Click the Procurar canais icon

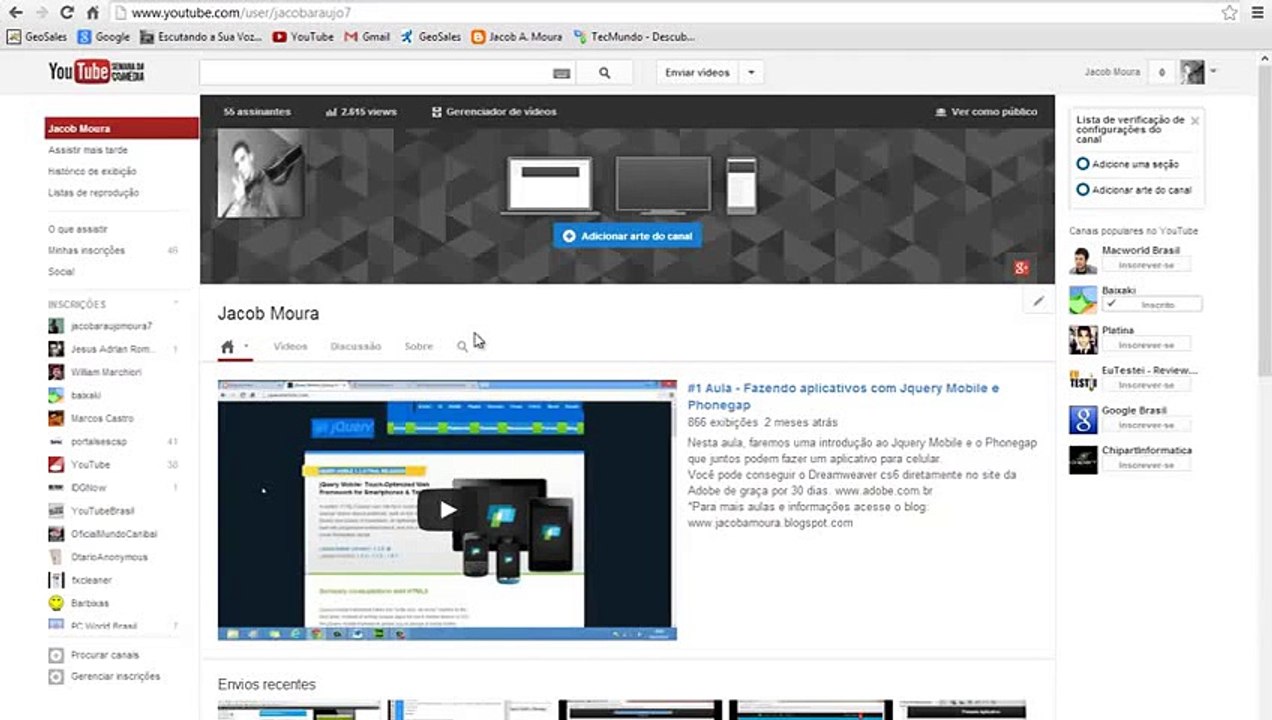(x=56, y=655)
